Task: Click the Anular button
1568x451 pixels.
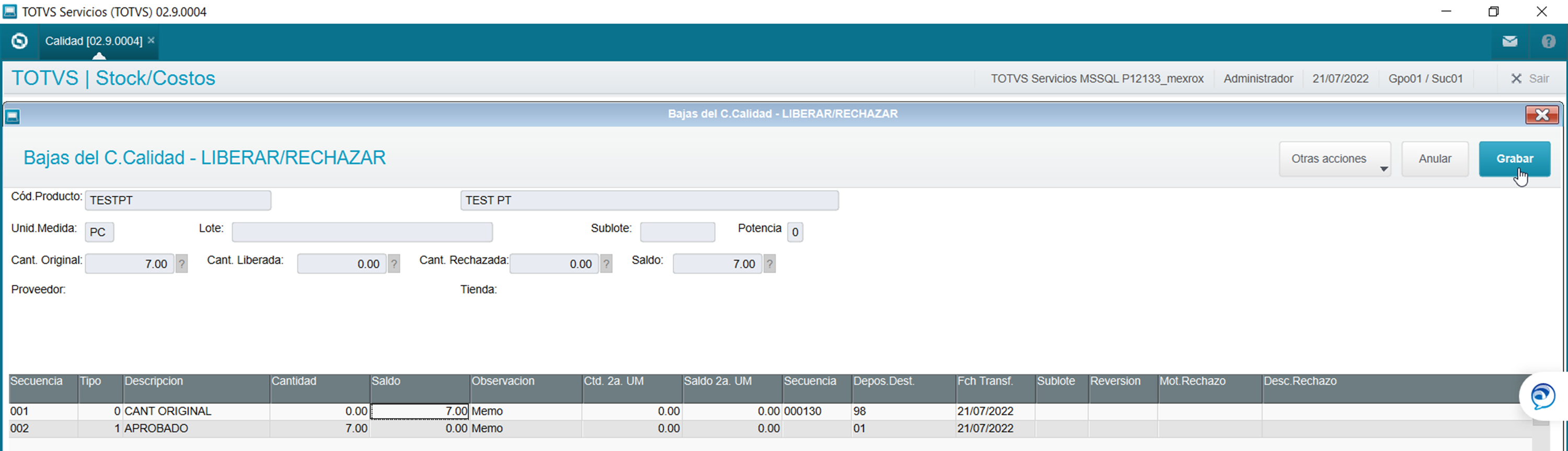Action: 1435,159
